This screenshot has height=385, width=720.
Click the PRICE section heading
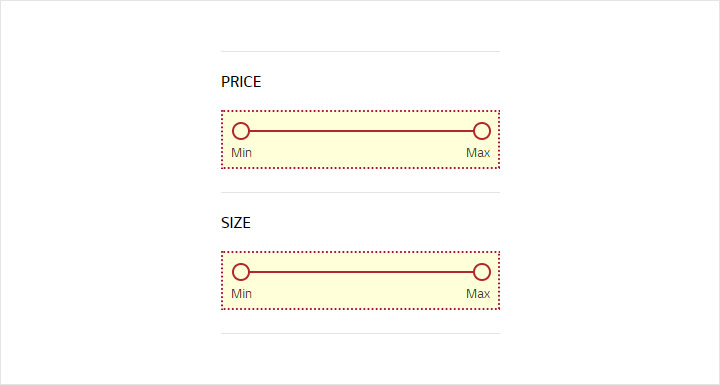241,82
